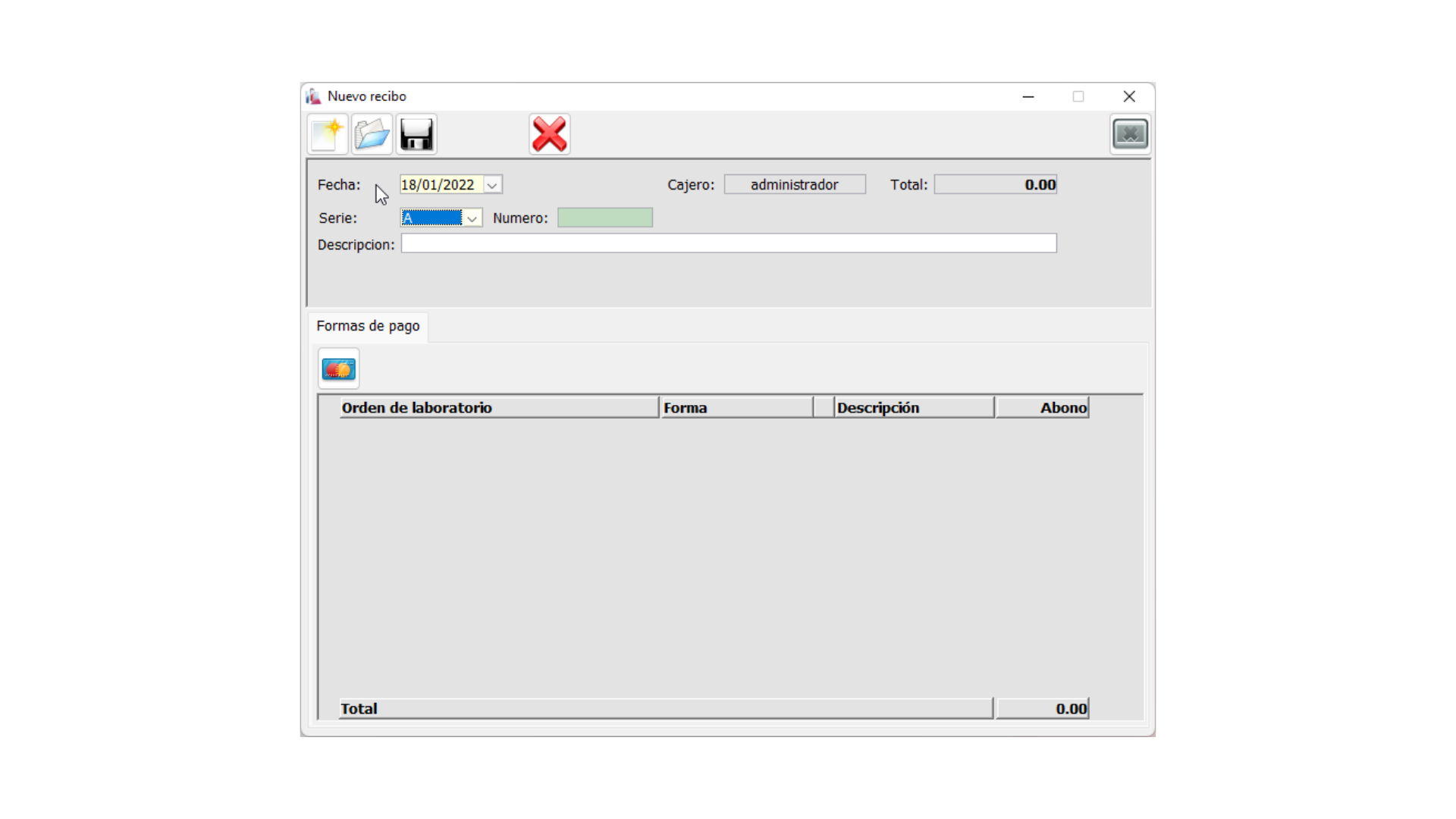
Task: Click the gray exit button in the top-right toolbar
Action: [1130, 134]
